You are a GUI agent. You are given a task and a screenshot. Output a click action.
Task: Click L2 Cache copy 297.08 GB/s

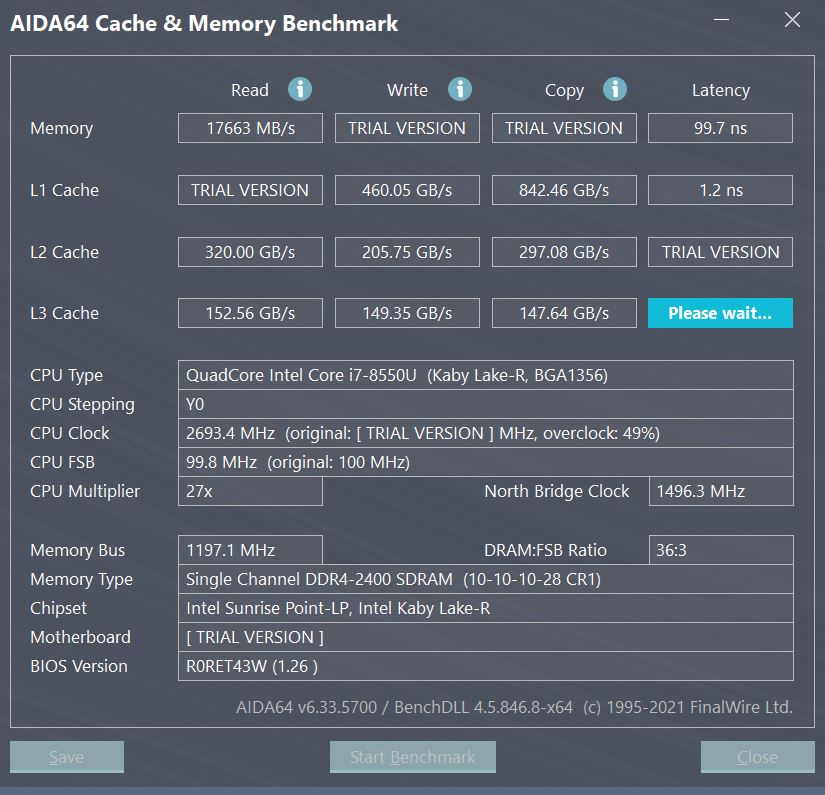coord(564,252)
